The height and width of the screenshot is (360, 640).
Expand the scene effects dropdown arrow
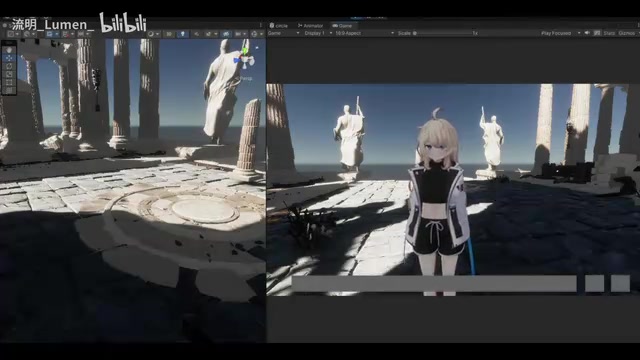[x=215, y=34]
